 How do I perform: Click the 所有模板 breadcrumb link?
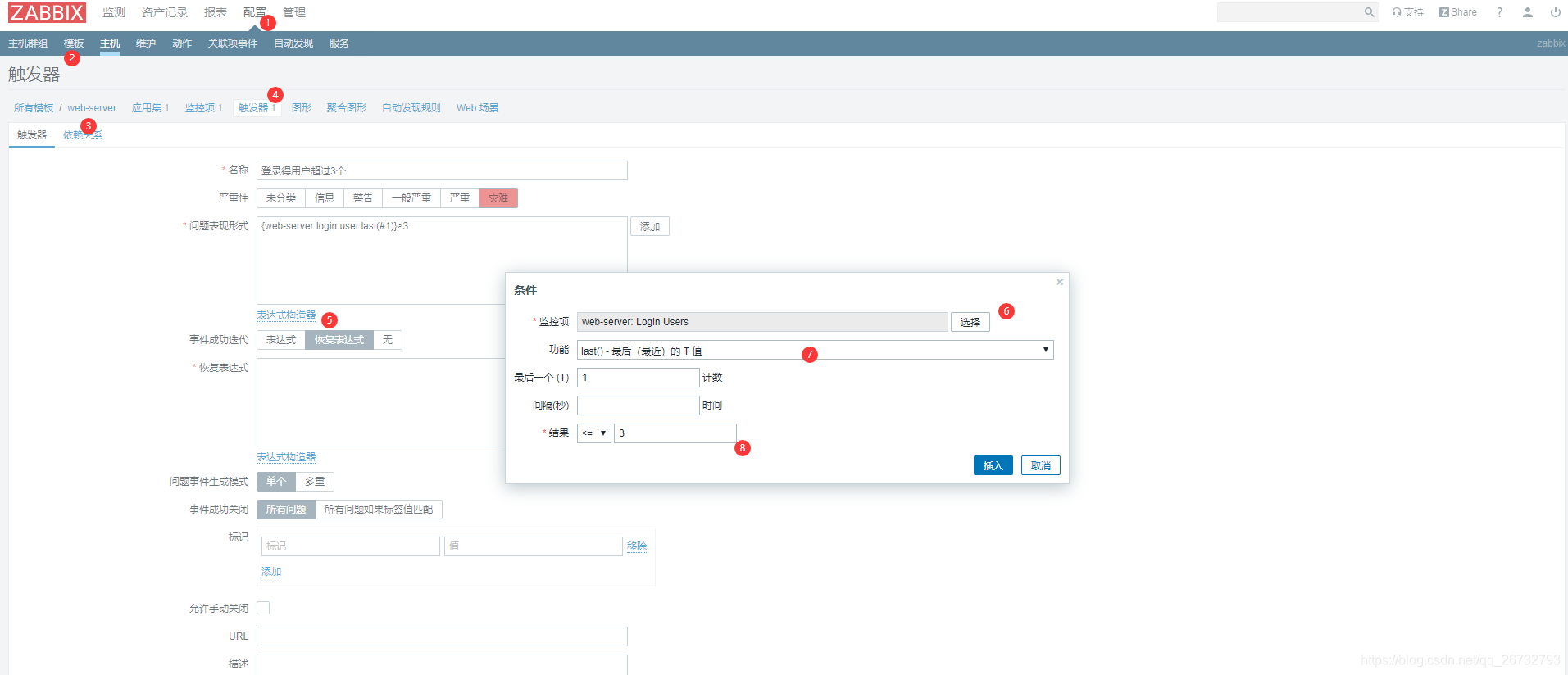coord(34,108)
